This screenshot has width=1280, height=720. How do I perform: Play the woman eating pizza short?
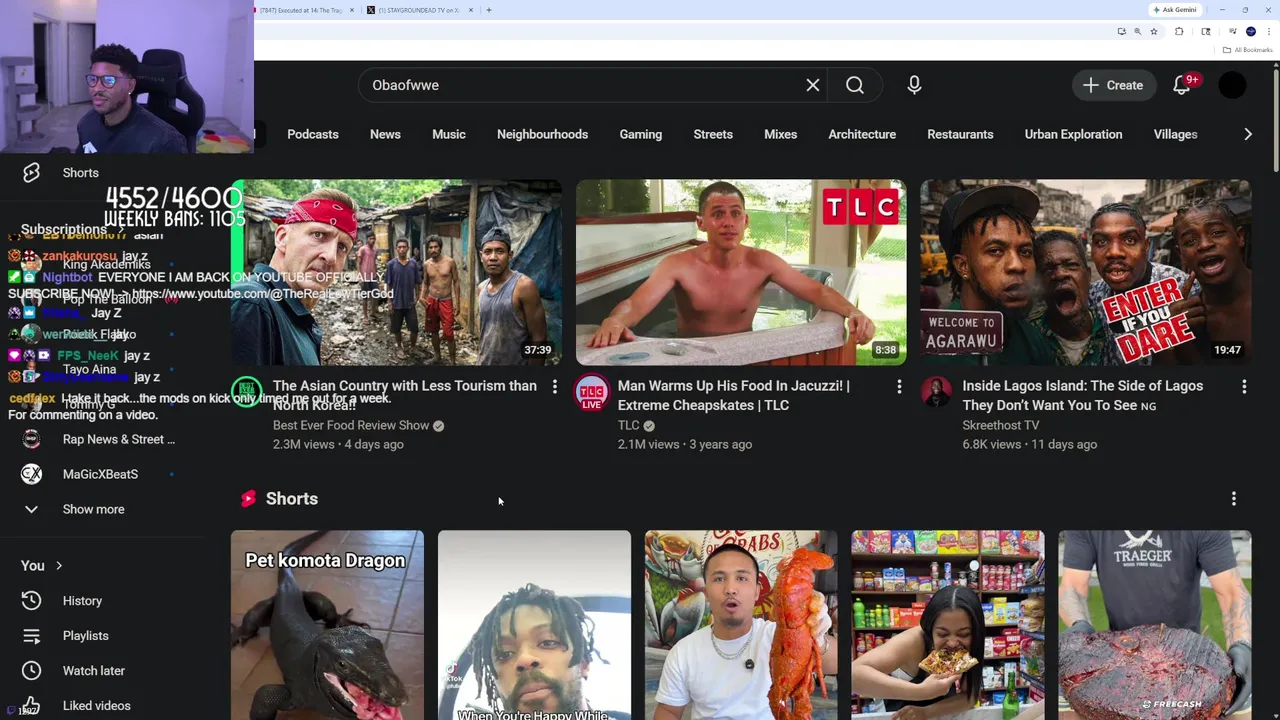pyautogui.click(x=948, y=625)
